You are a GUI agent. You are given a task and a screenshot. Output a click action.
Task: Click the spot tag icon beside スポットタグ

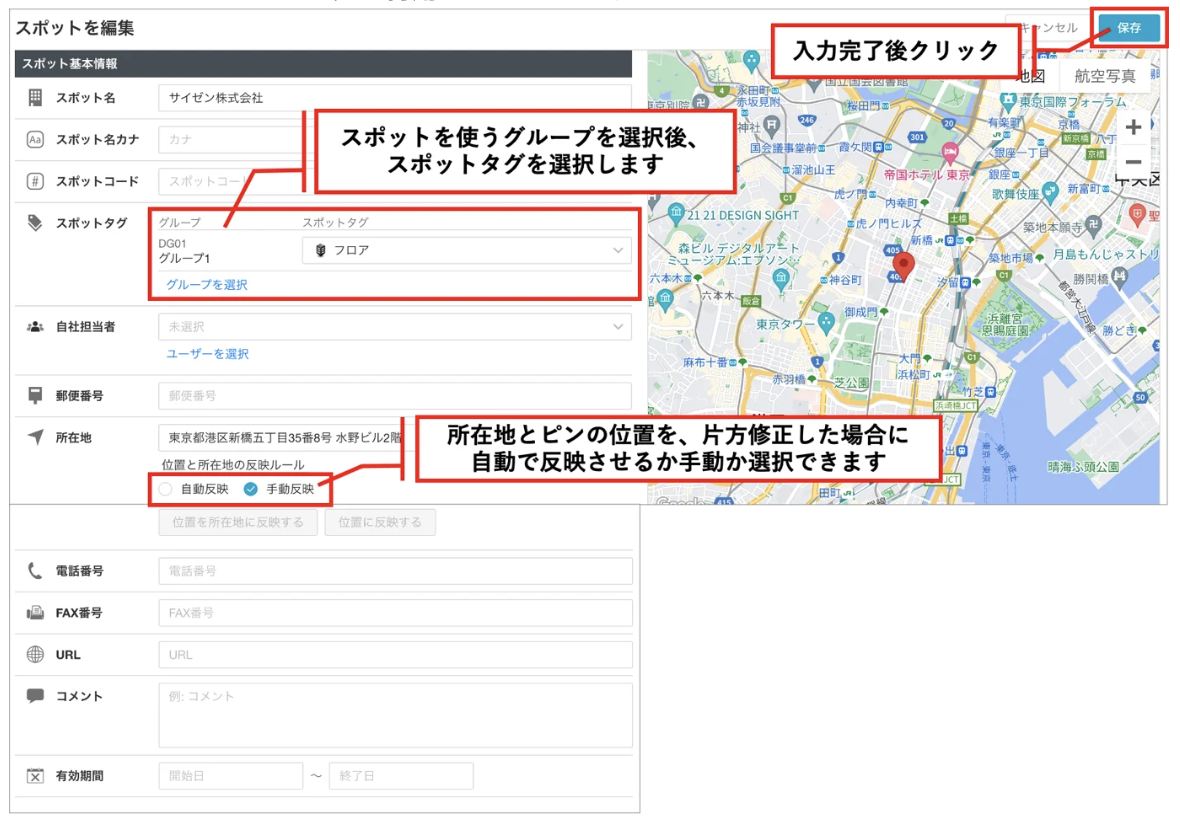pos(35,223)
